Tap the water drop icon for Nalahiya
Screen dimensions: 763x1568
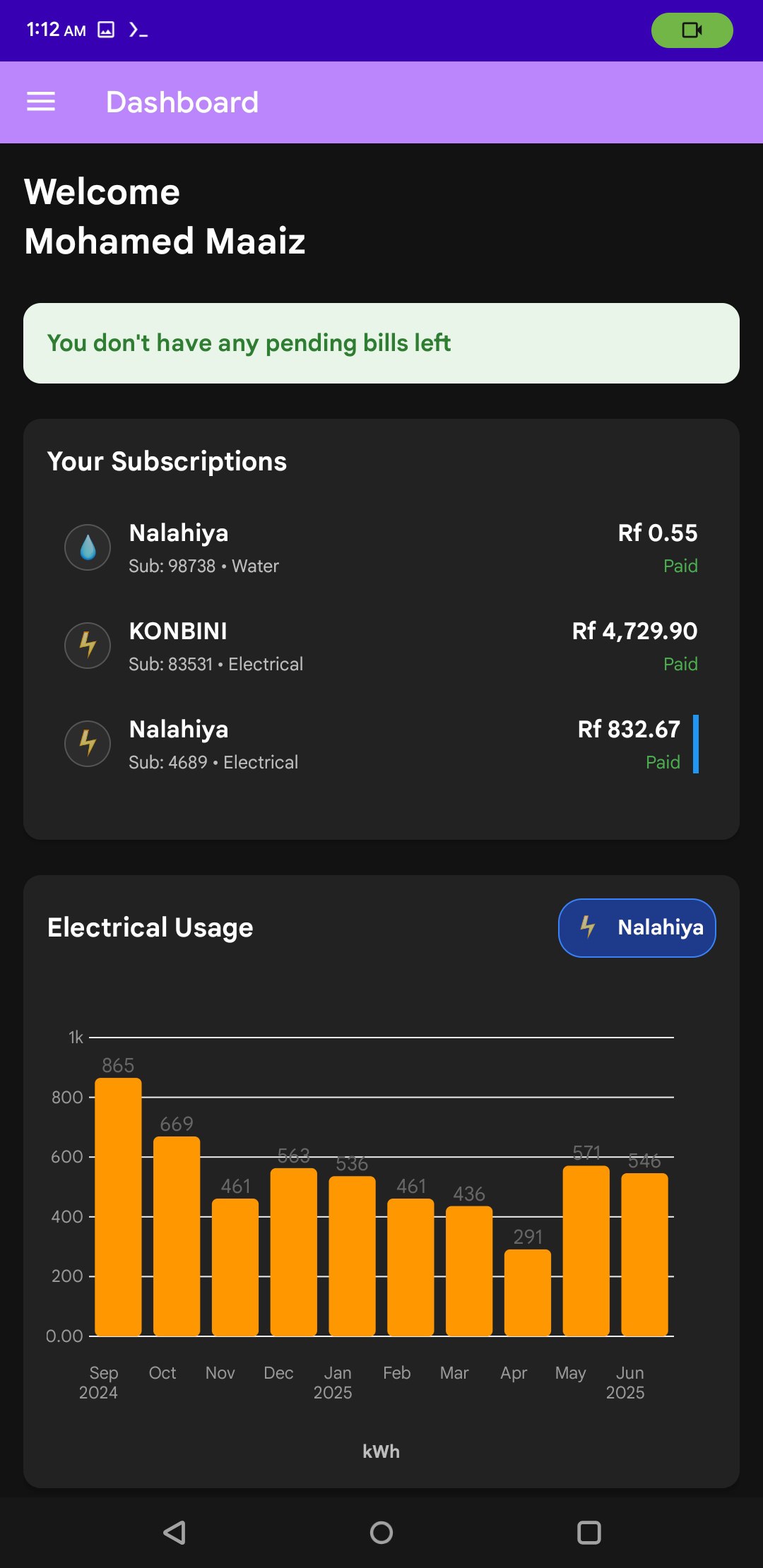(88, 547)
